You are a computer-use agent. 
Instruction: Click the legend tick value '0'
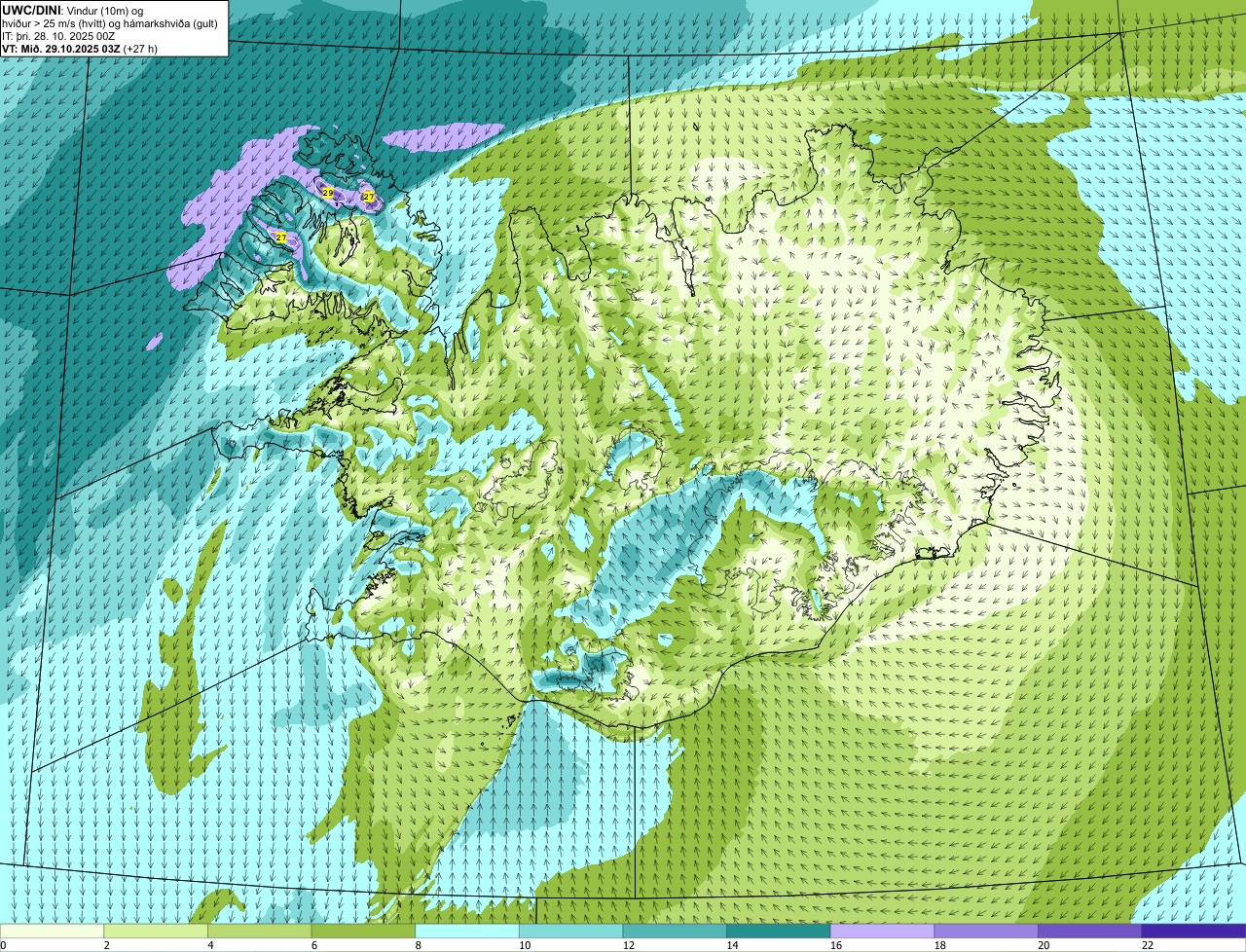(x=3, y=944)
